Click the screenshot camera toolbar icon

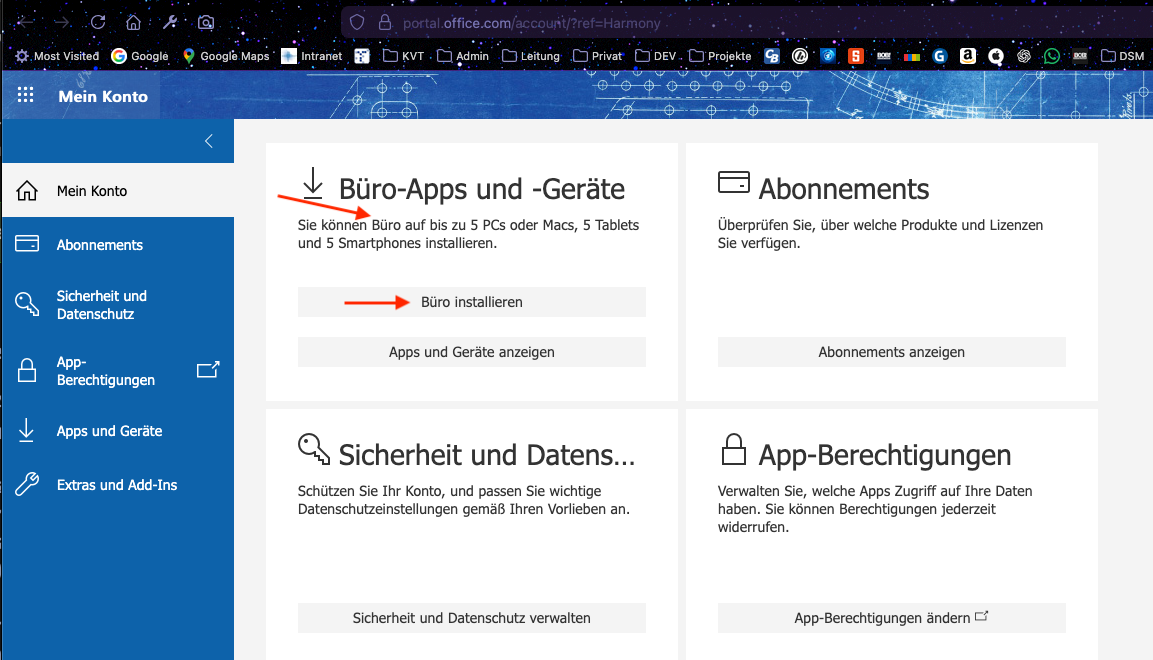[206, 22]
